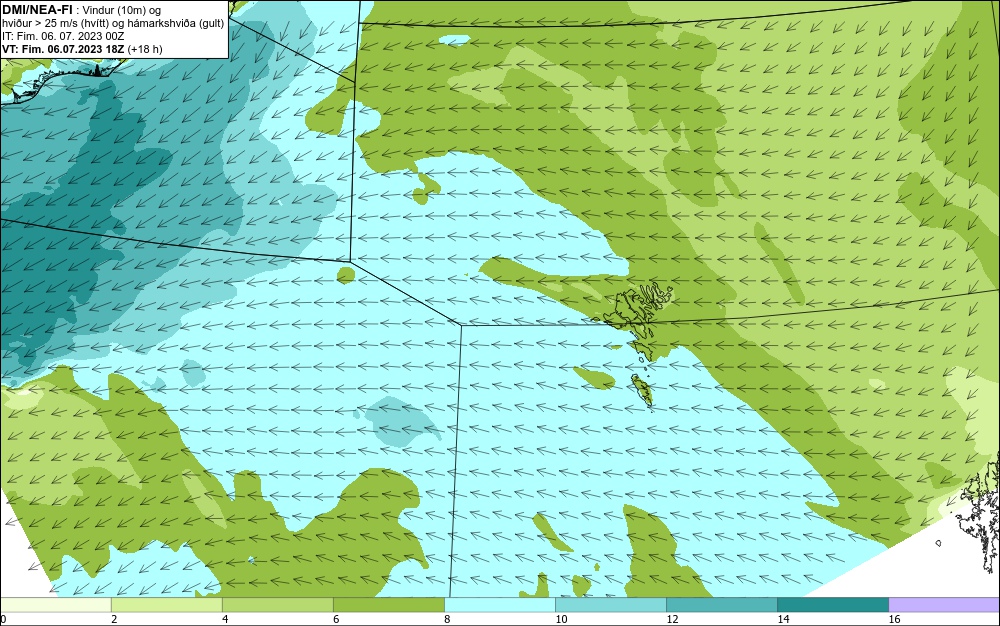Click the legend value label 14
1000x626 pixels.
click(783, 619)
